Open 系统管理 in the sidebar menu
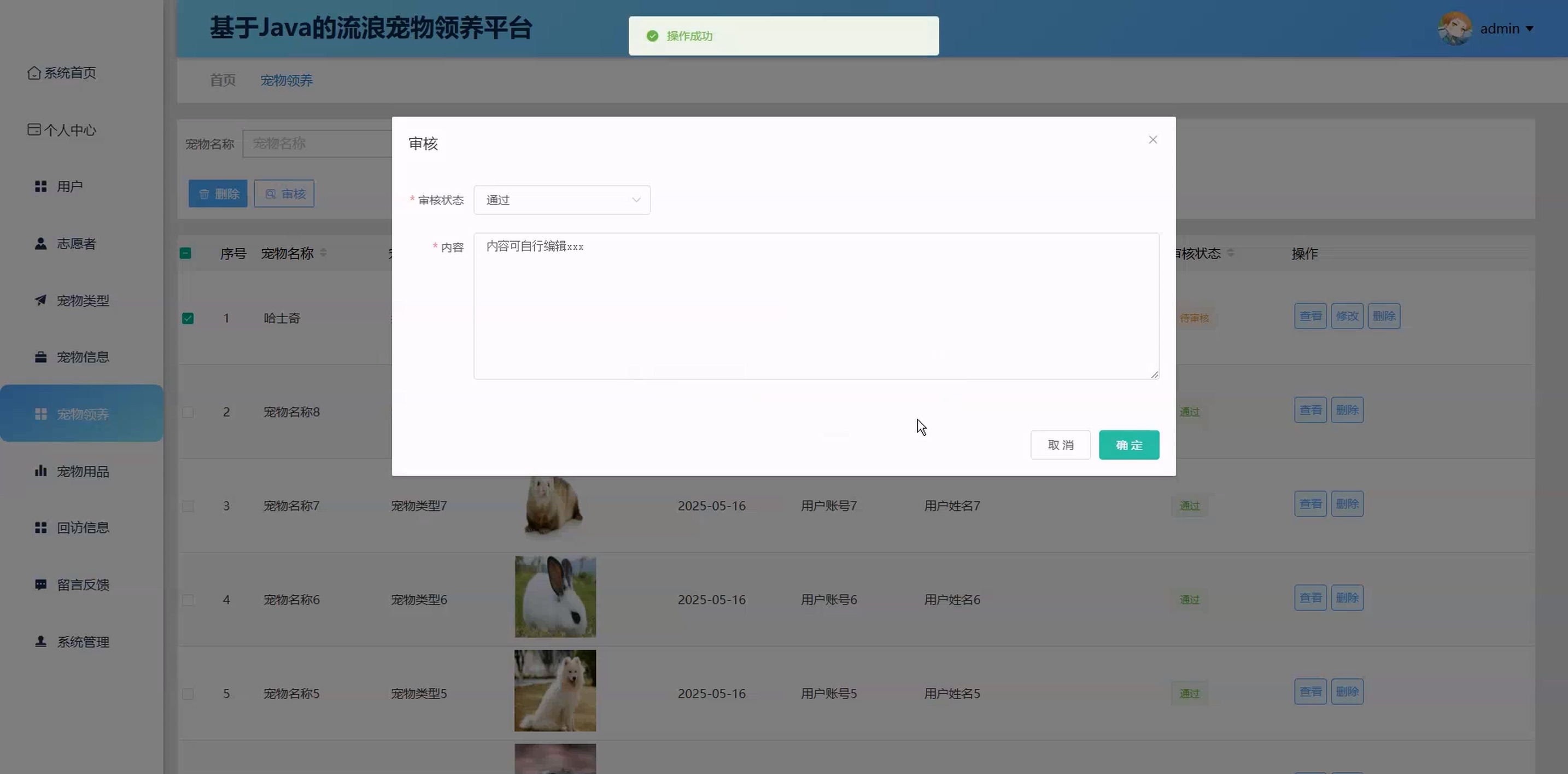The image size is (1568, 774). (x=83, y=642)
